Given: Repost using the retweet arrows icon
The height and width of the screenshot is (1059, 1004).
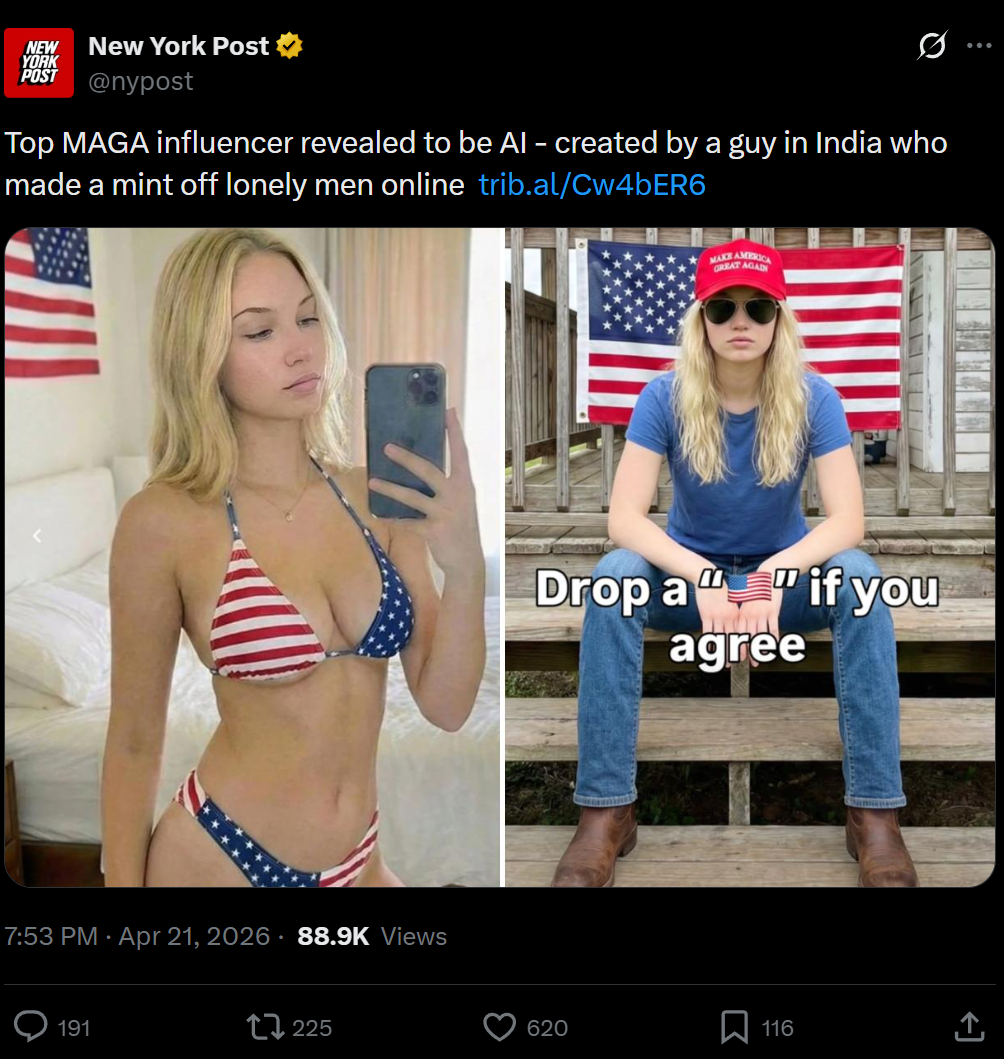Looking at the screenshot, I should point(265,1027).
